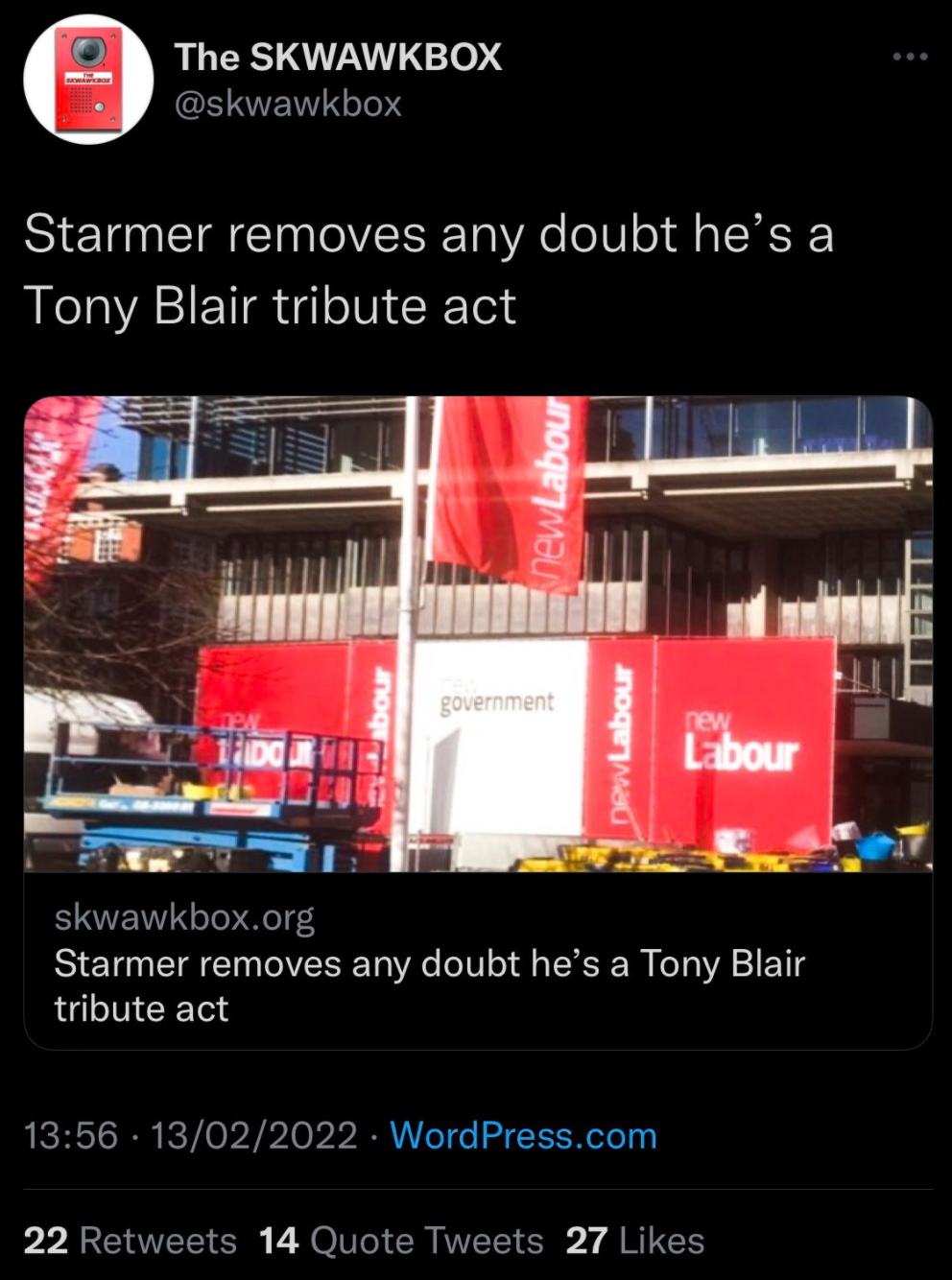Open the link card preview photo
952x1280 pixels.
[x=478, y=634]
